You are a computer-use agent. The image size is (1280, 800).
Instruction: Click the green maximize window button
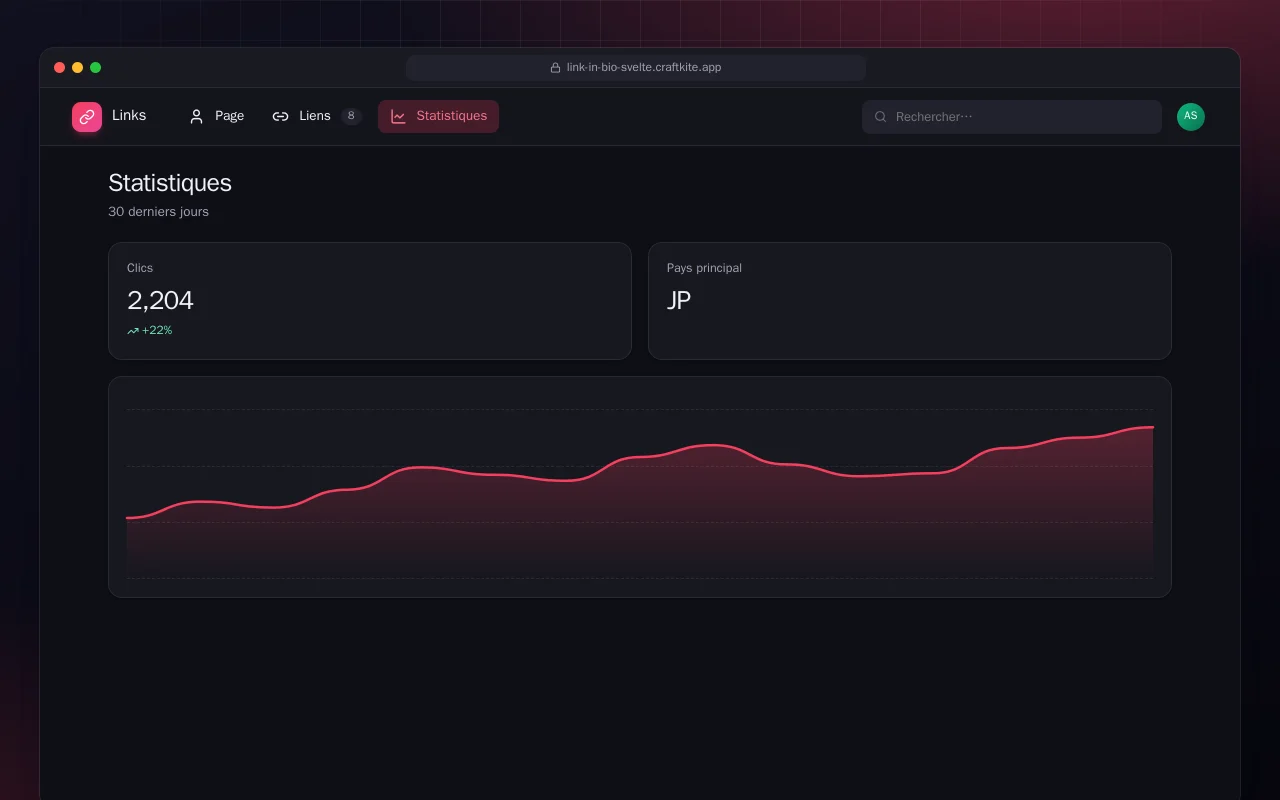pos(96,68)
